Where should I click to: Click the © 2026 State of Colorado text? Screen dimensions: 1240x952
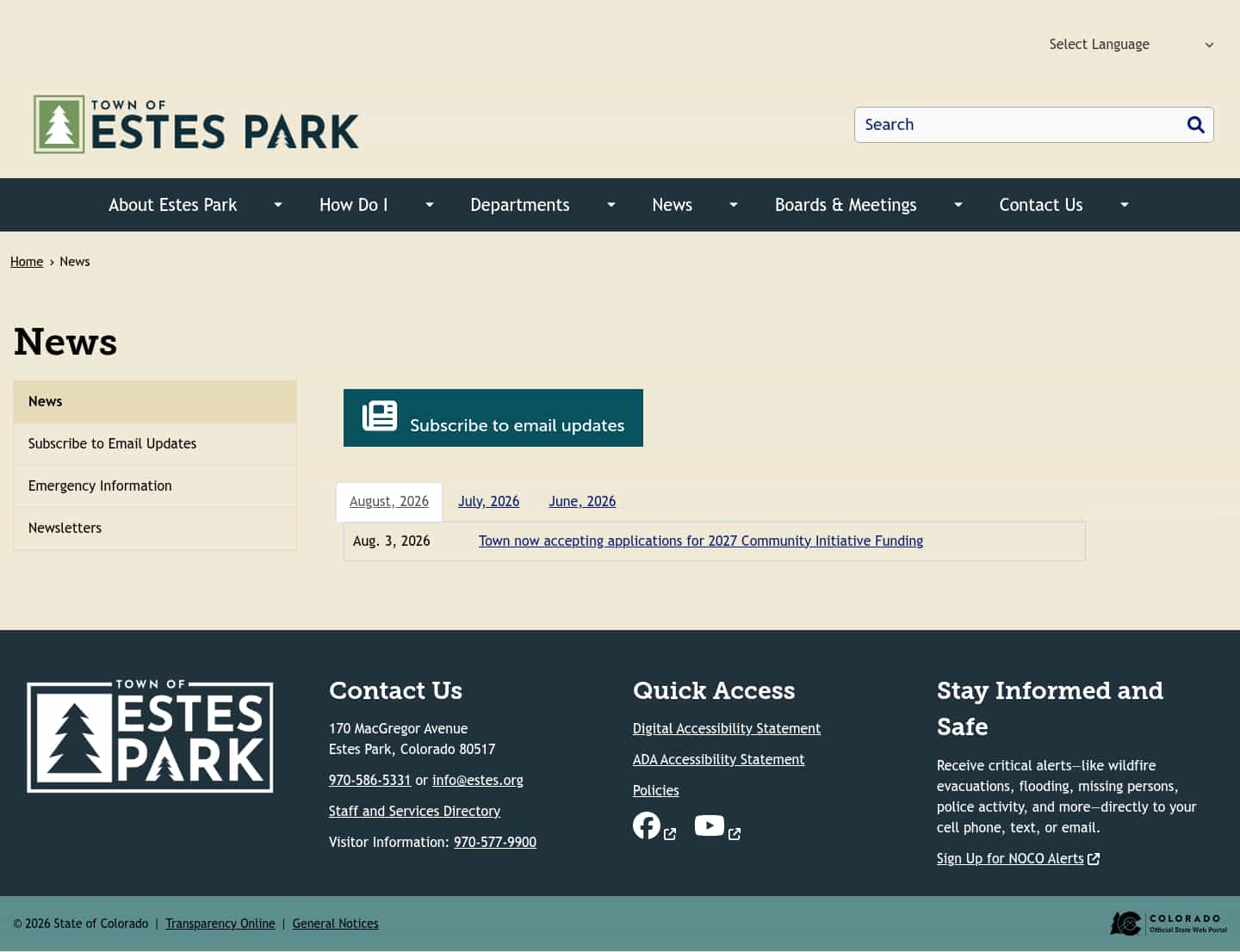click(81, 924)
